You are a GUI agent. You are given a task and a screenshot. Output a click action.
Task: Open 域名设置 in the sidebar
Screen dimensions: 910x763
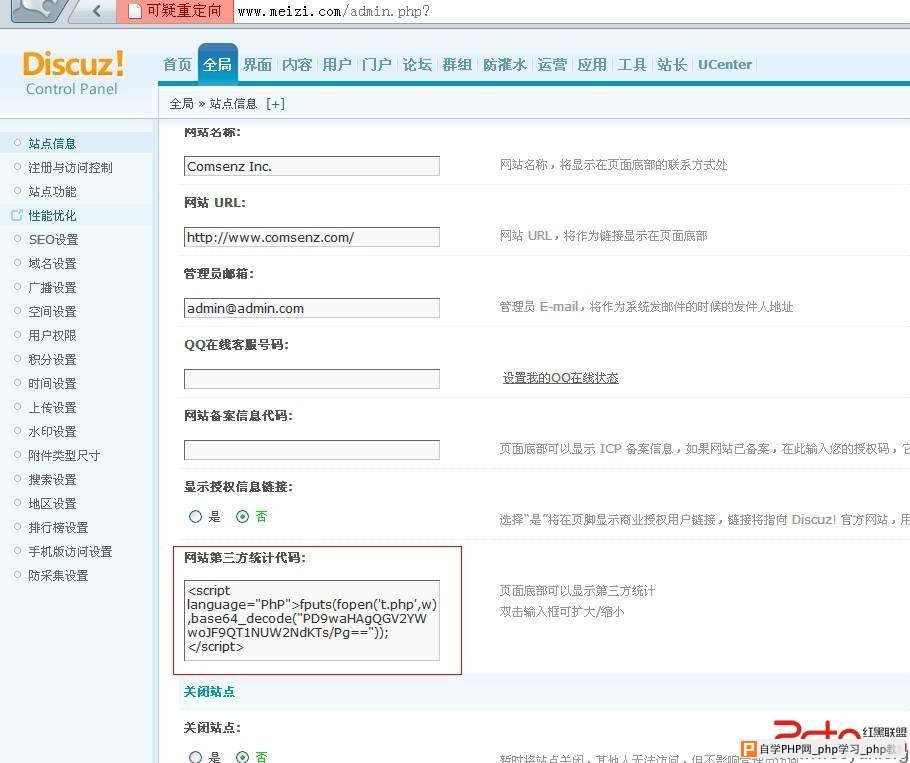pyautogui.click(x=52, y=263)
